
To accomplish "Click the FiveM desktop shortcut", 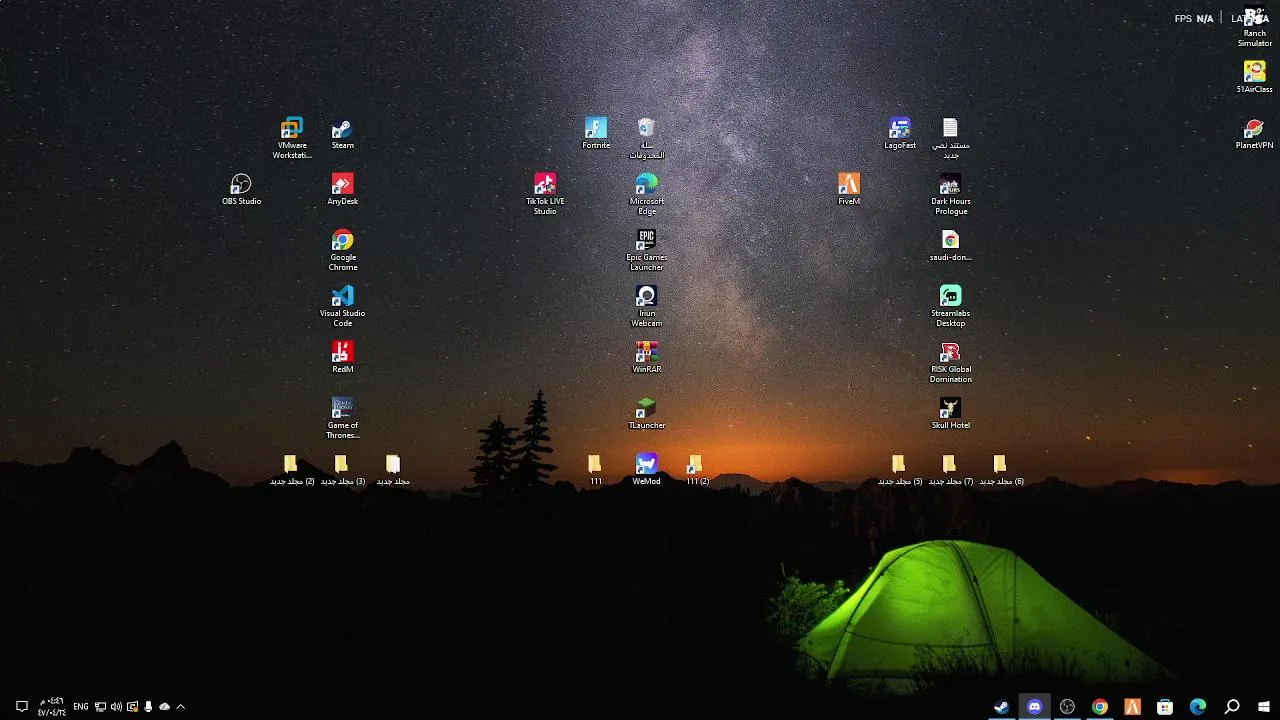I will [849, 190].
